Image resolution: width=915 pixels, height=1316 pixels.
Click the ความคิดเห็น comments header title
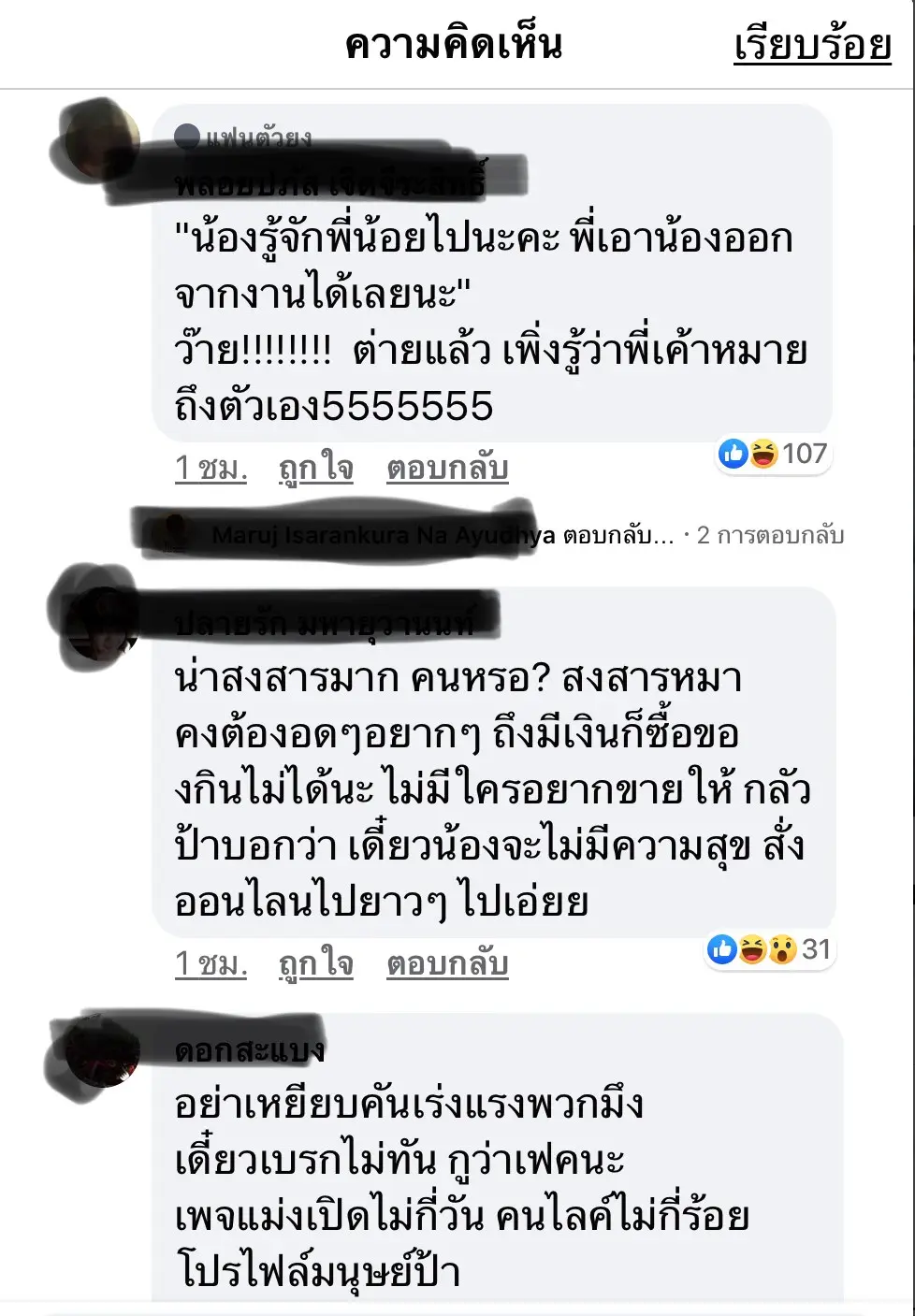[x=454, y=45]
